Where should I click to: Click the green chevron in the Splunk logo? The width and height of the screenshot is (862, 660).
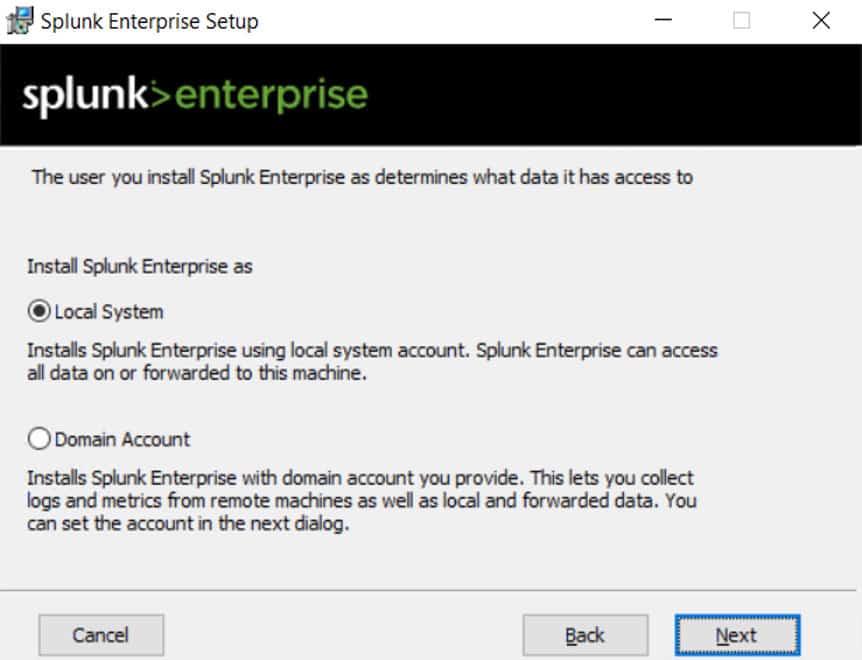(162, 94)
